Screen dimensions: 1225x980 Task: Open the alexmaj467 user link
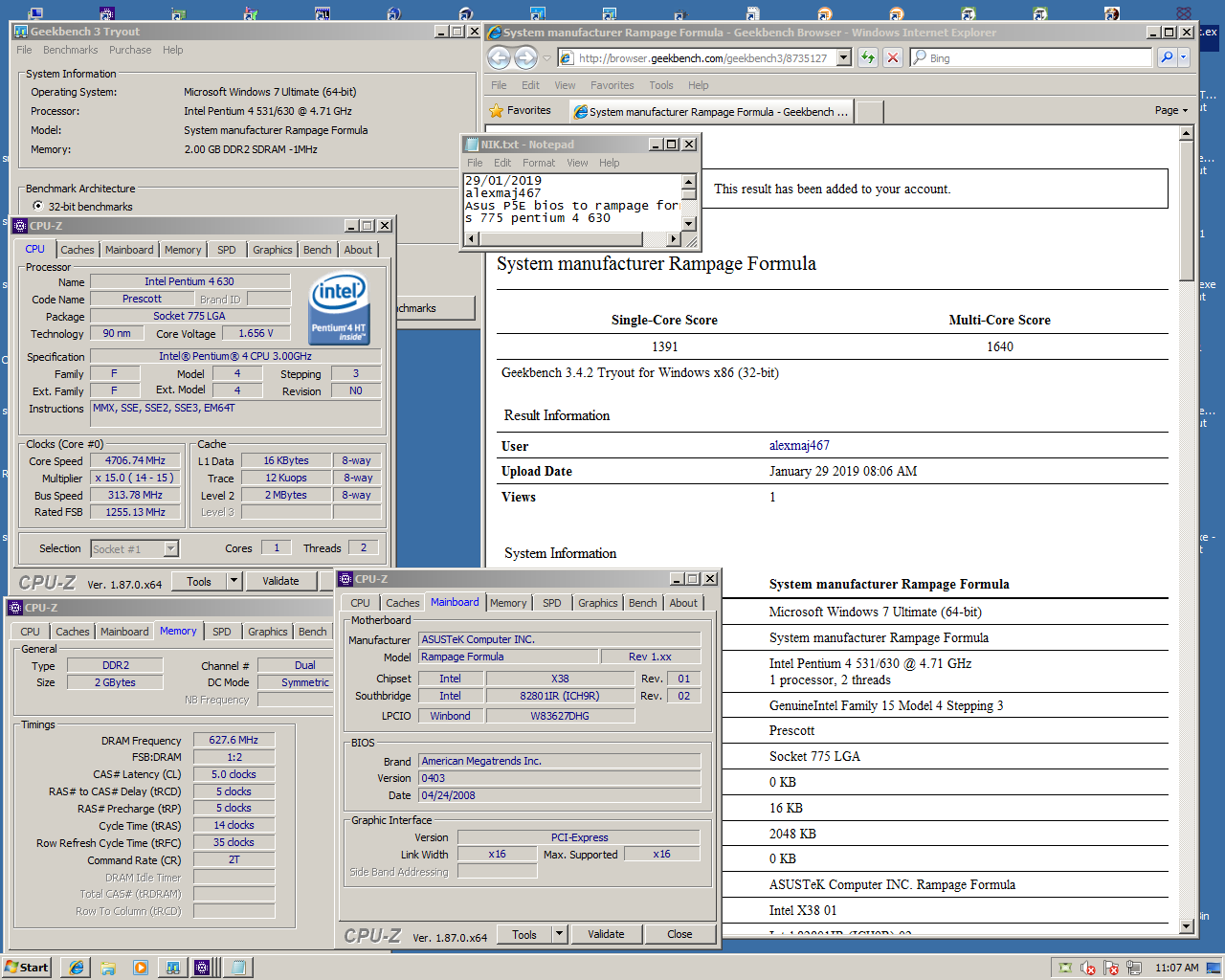(x=799, y=445)
